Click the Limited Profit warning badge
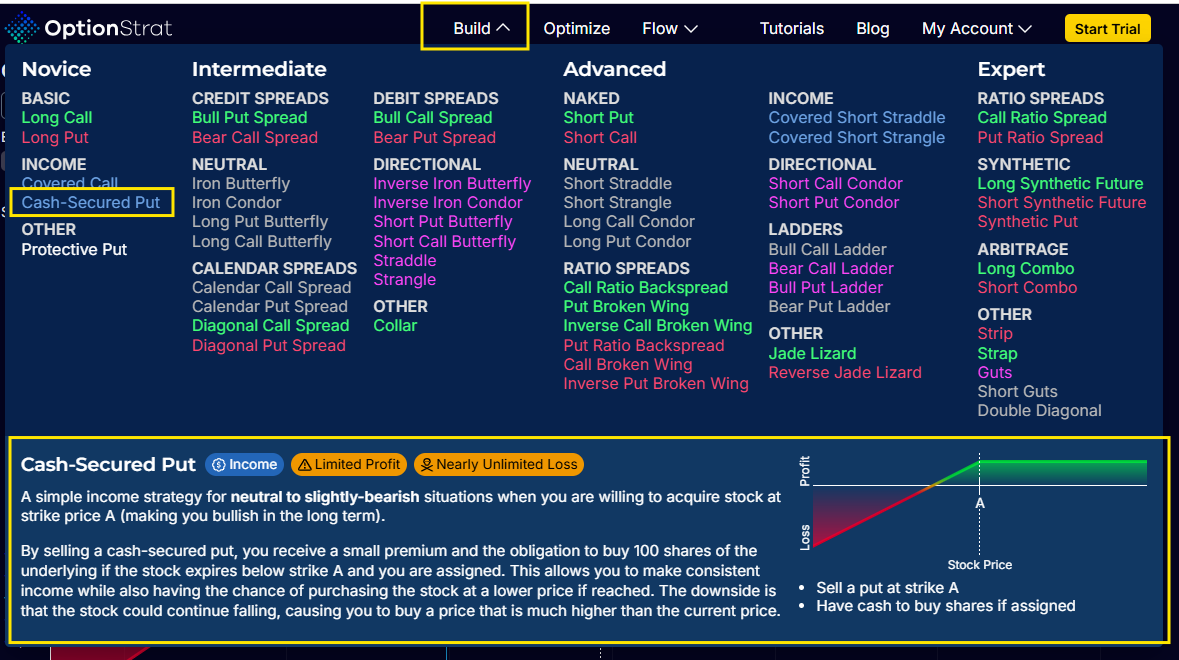The width and height of the screenshot is (1179, 660). 349,465
